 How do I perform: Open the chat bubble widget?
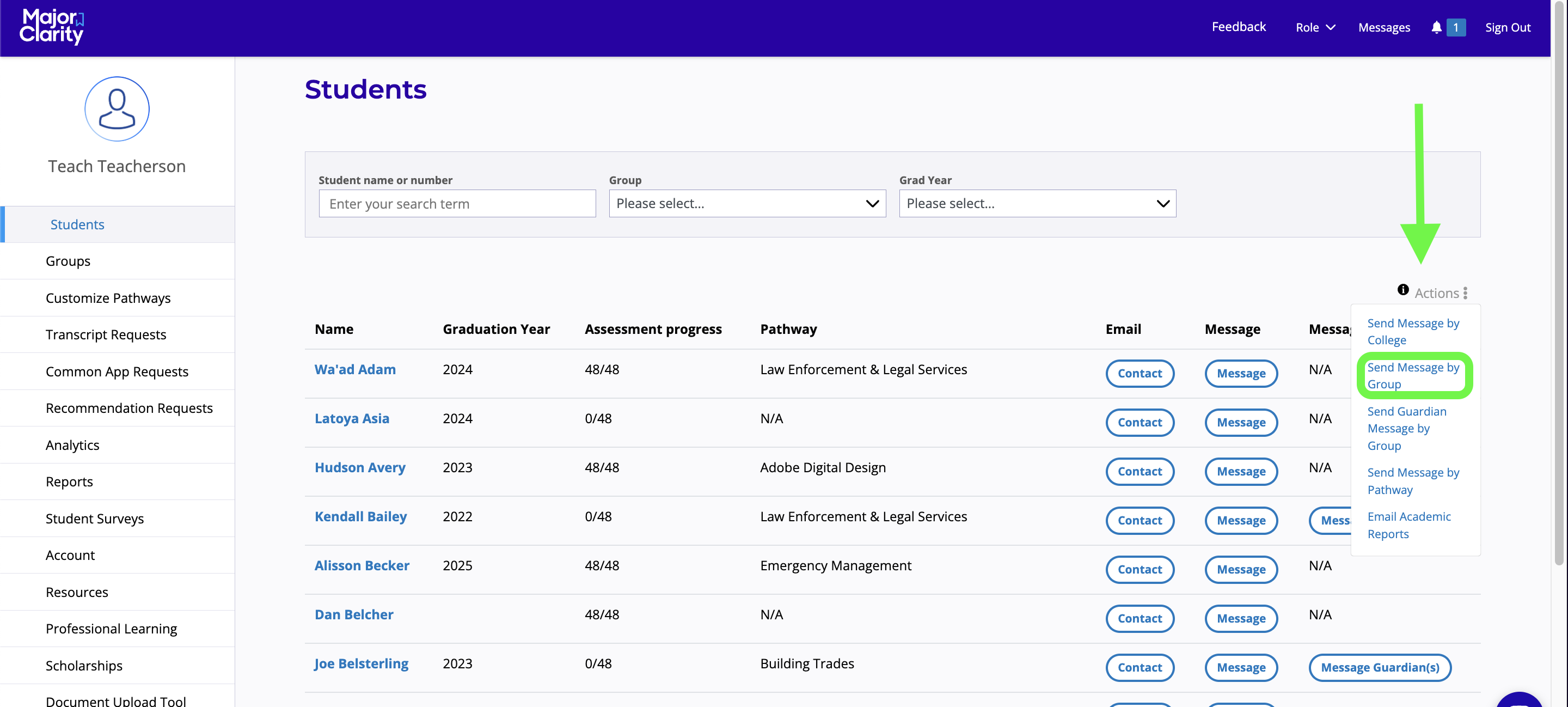(x=1518, y=700)
